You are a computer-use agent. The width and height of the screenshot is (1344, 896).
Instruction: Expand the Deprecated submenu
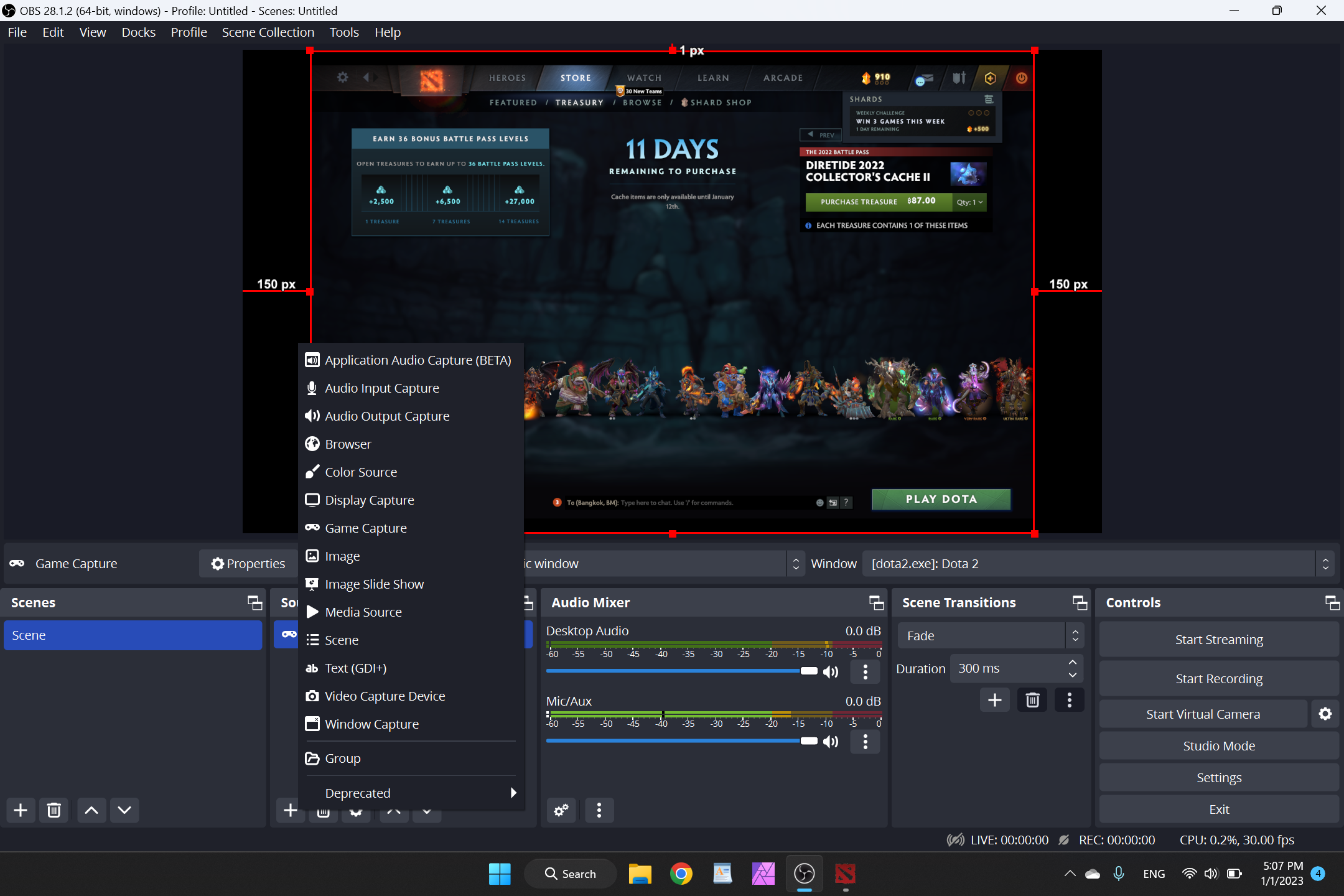point(411,793)
